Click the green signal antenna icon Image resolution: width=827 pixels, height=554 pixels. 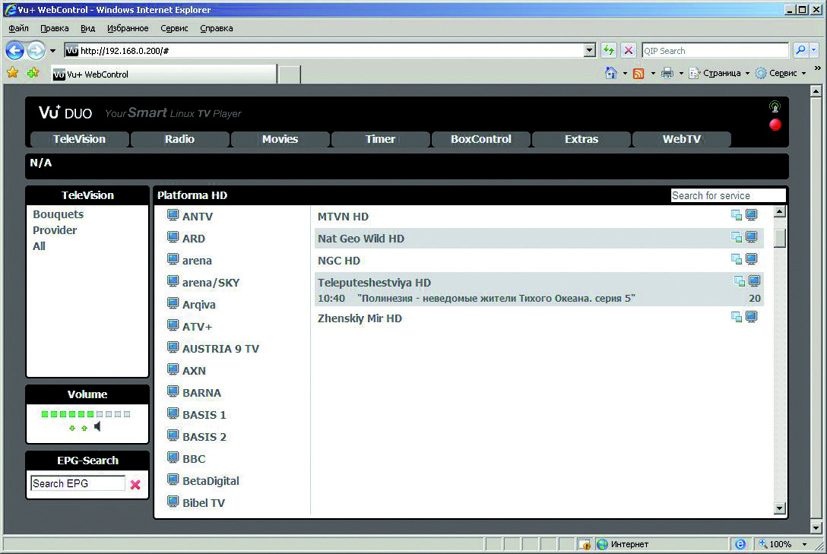coord(774,107)
